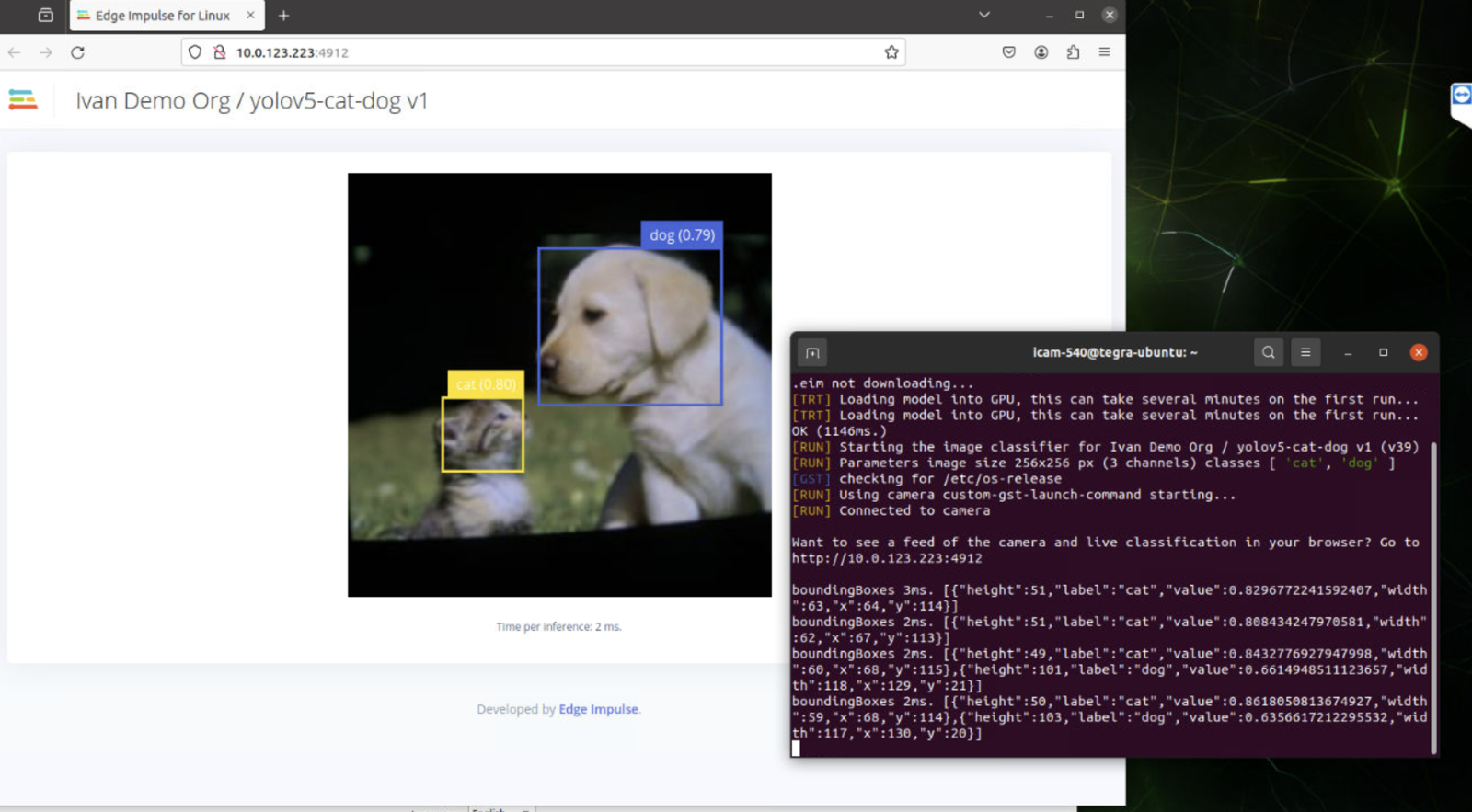Open Firefox account icon
The width and height of the screenshot is (1472, 812).
1041,52
